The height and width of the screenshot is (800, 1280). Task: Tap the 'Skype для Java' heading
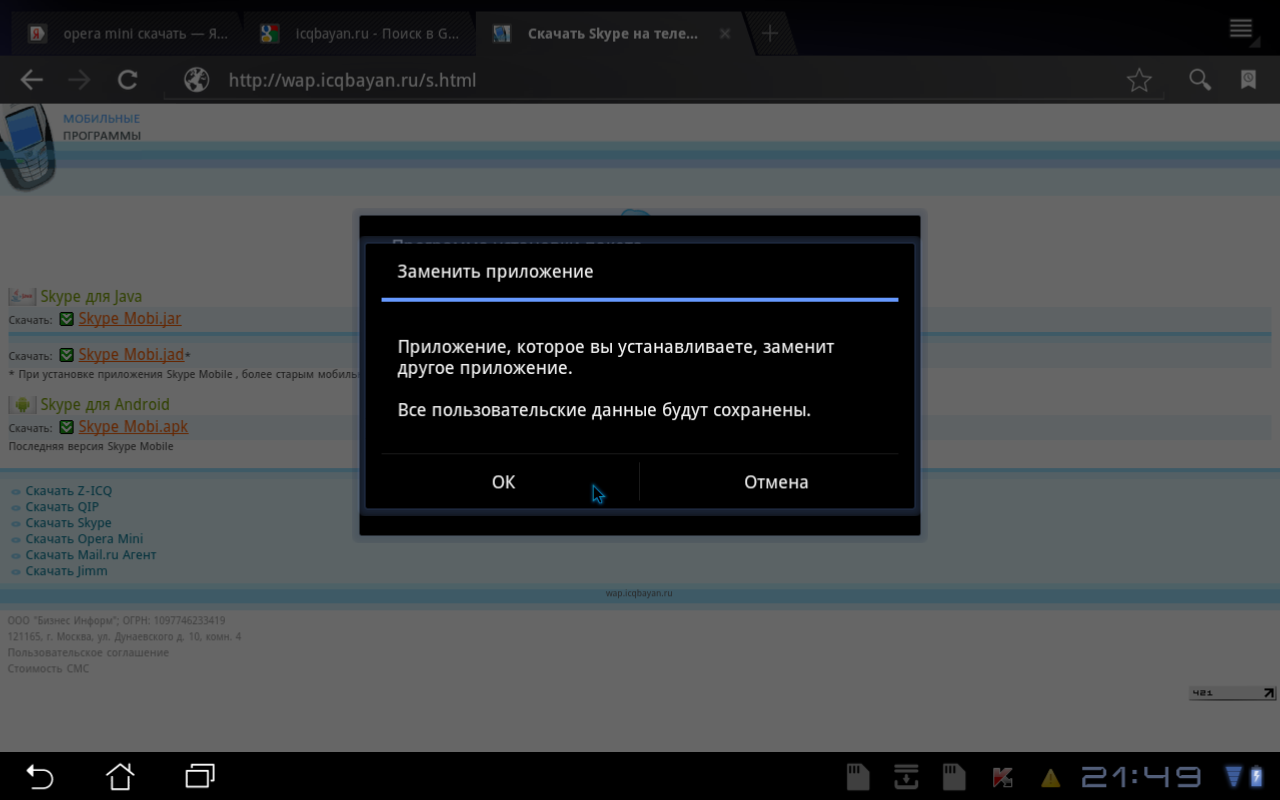[x=91, y=297]
